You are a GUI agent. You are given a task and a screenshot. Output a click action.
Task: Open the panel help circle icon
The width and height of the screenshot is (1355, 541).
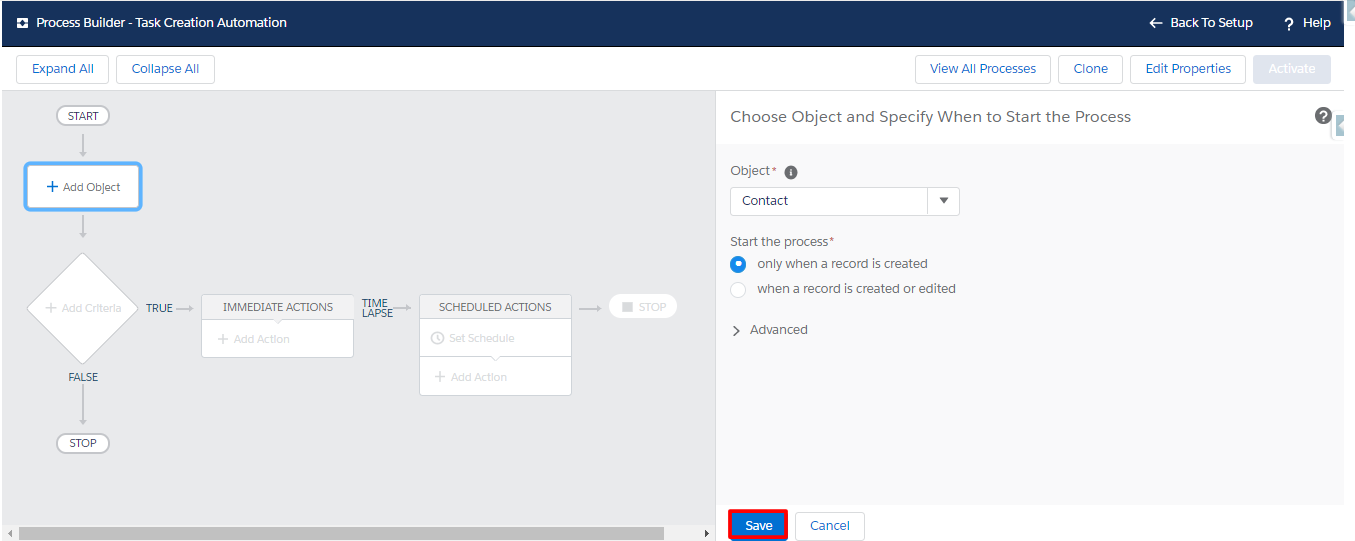click(1323, 116)
